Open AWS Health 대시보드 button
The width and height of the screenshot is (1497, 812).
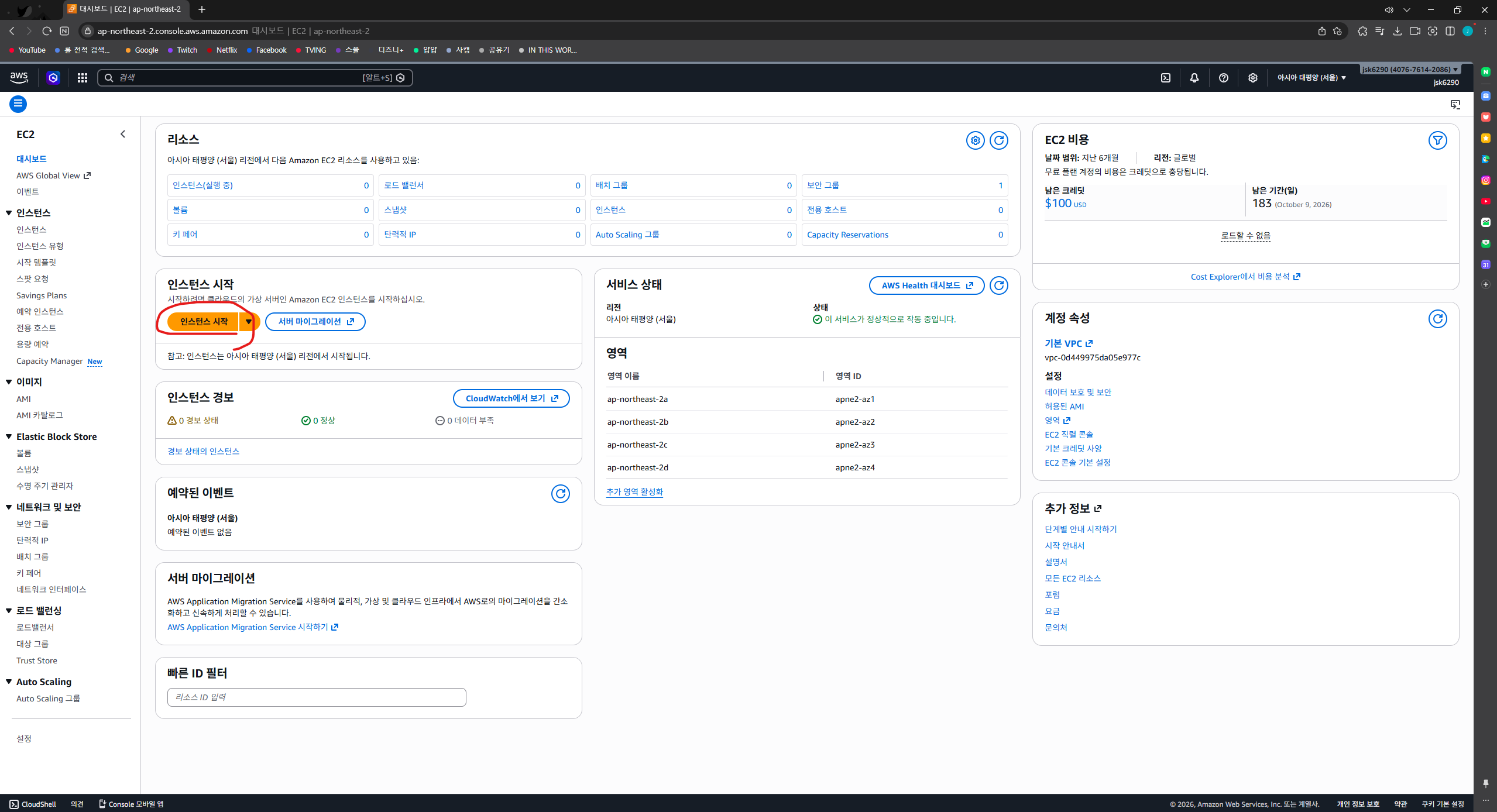[927, 285]
